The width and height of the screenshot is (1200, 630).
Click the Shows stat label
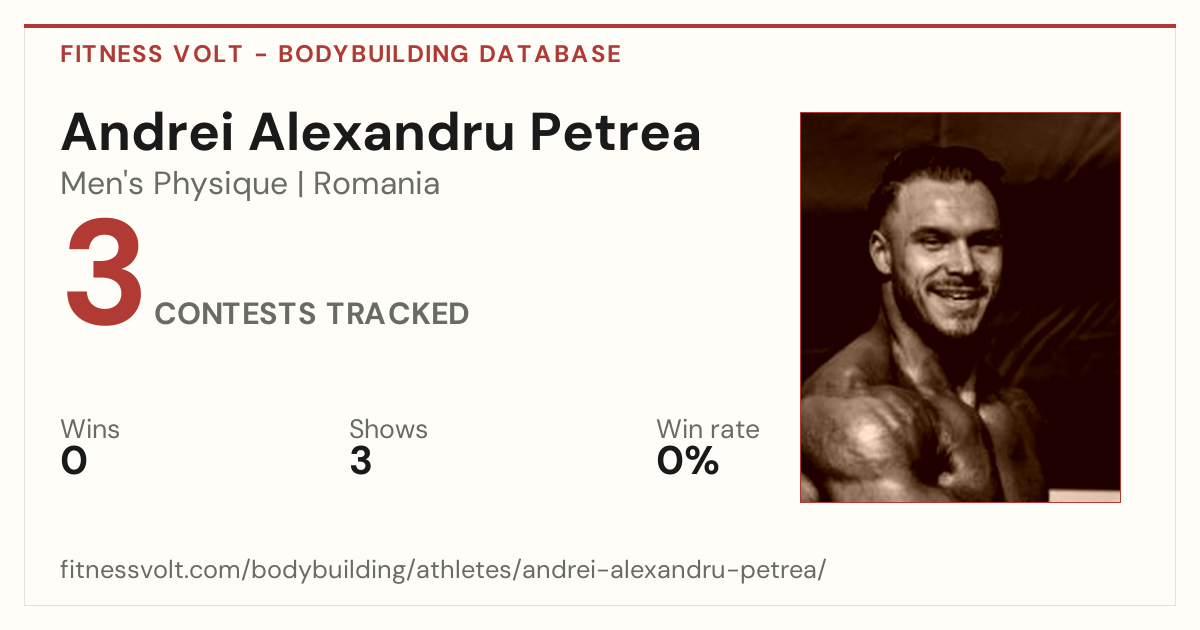click(x=388, y=430)
